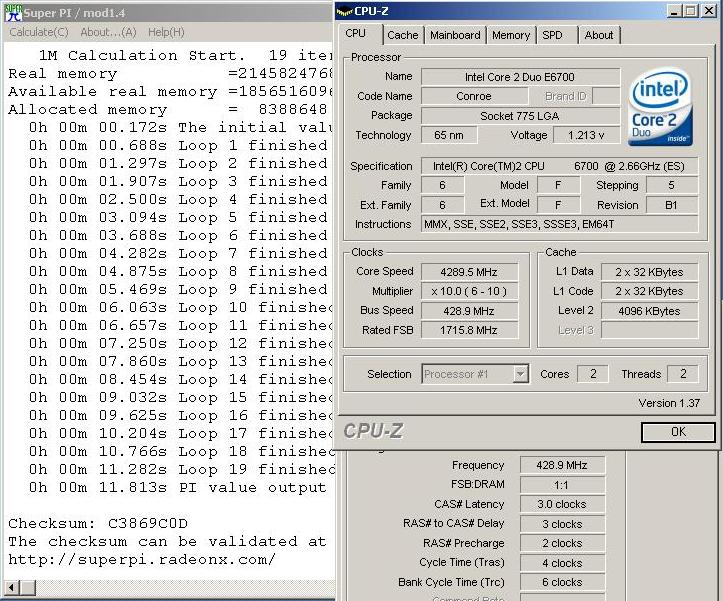Click the Core Speed value '4289.5 MHz'

point(469,272)
